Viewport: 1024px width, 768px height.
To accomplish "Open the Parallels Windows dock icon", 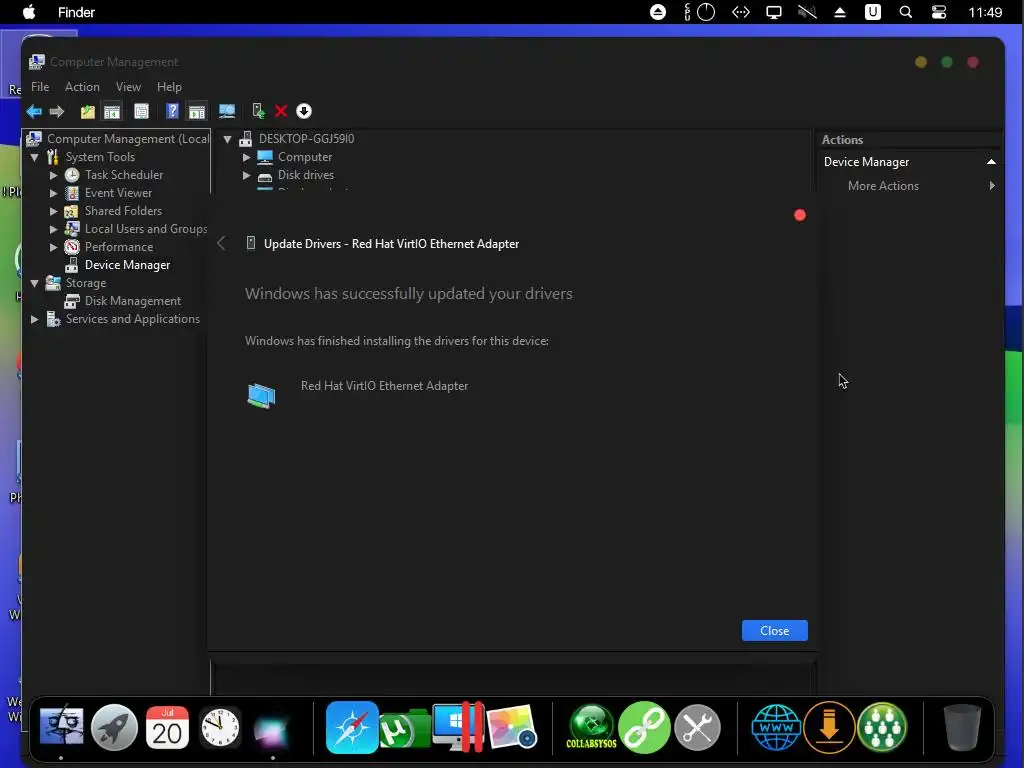I will (458, 727).
